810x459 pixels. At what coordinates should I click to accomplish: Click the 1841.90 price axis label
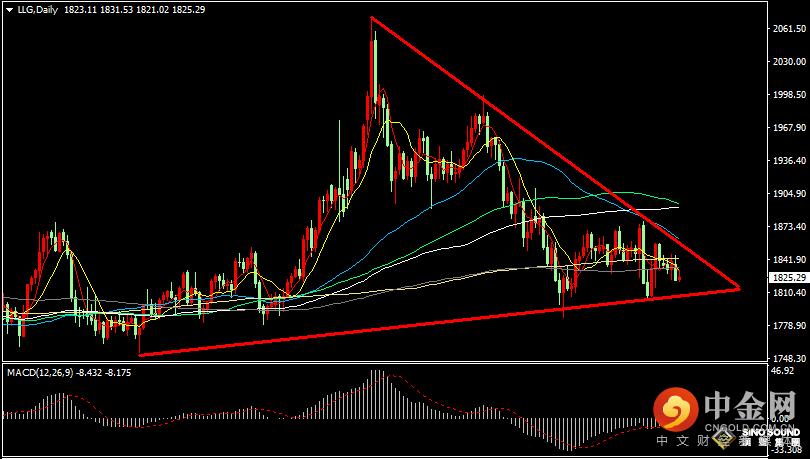point(789,260)
